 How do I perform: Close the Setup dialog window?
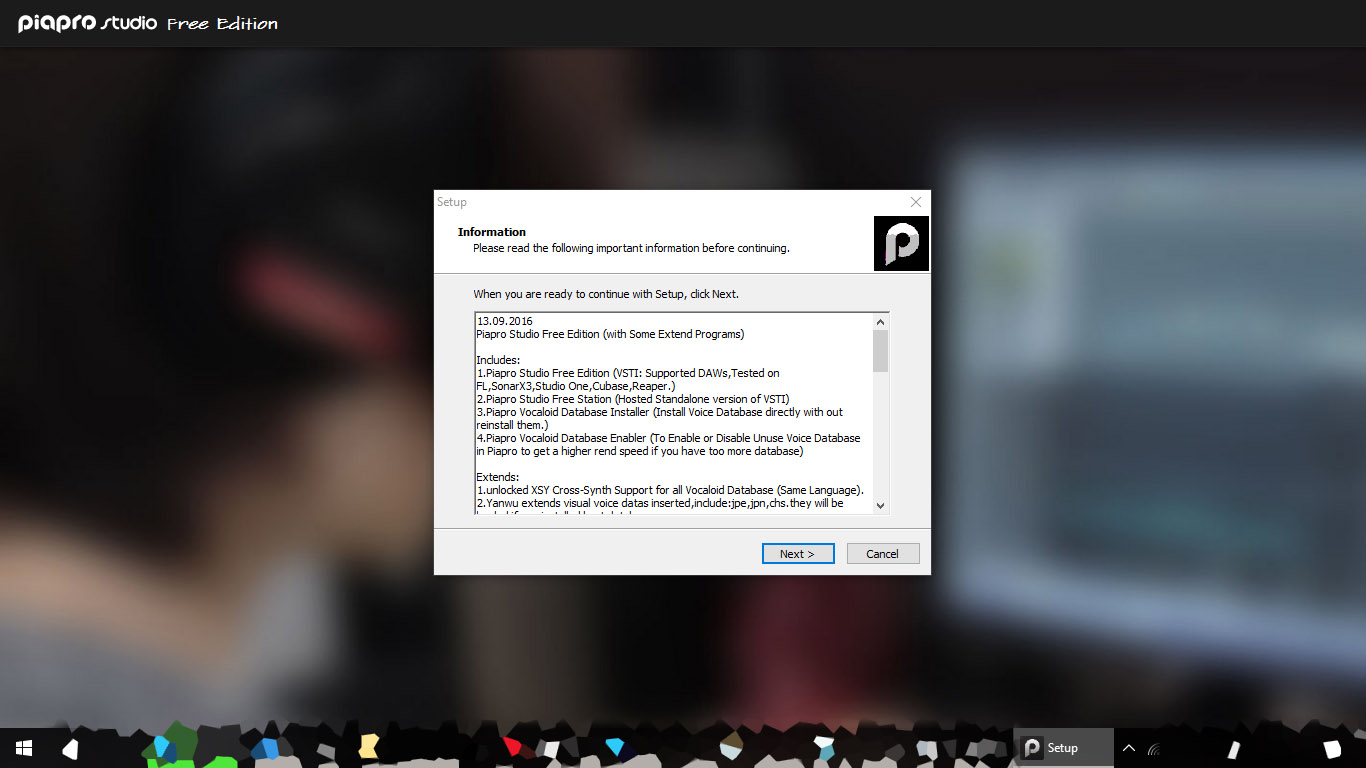916,202
